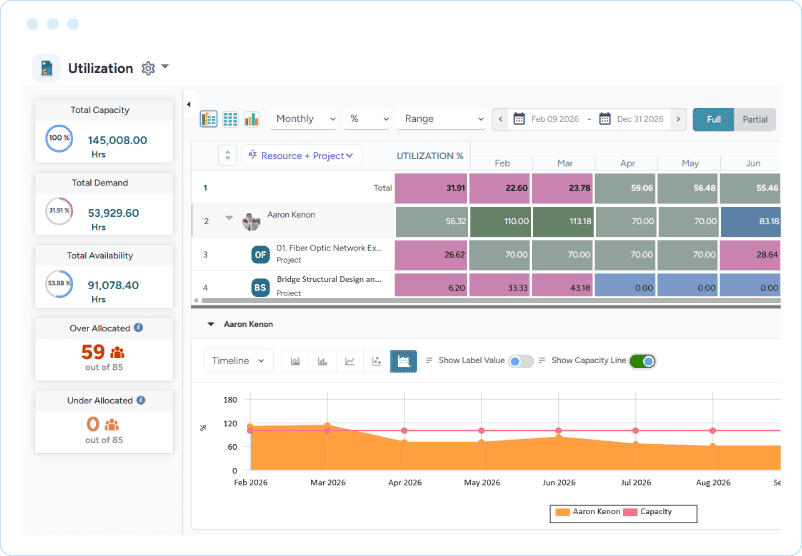Open start date calendar icon

pos(519,119)
